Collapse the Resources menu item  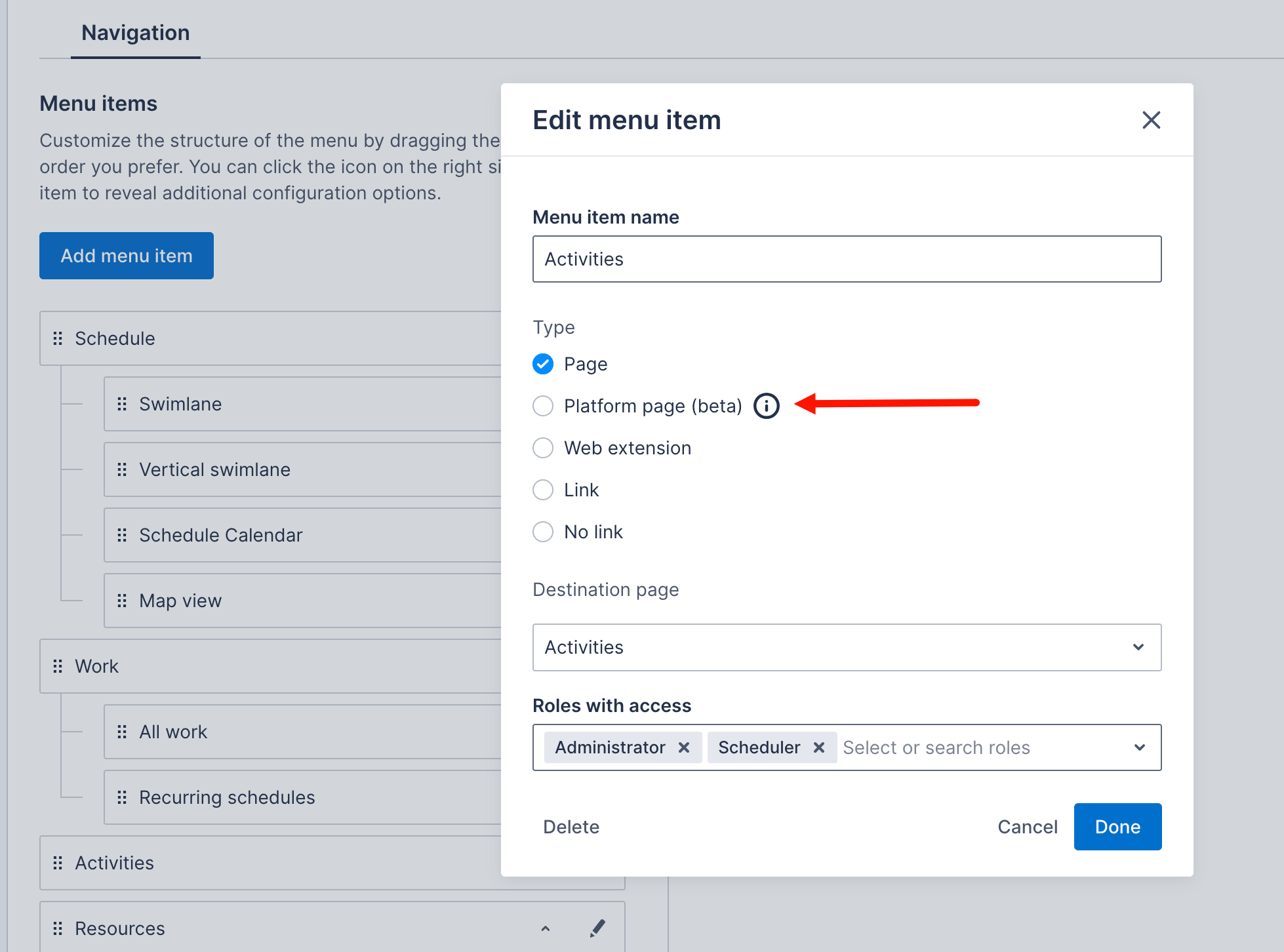click(545, 929)
